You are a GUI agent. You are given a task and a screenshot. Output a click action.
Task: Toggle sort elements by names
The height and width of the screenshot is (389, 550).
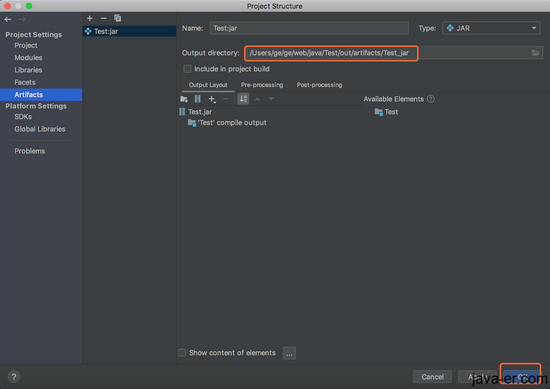pos(243,99)
